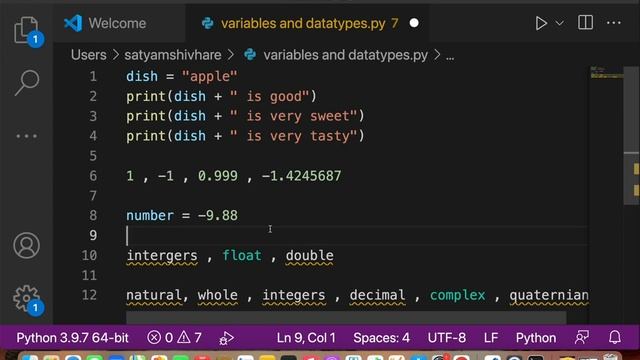Show additional views ellipsis in activity bar
The width and height of the screenshot is (640, 360).
click(x=27, y=136)
